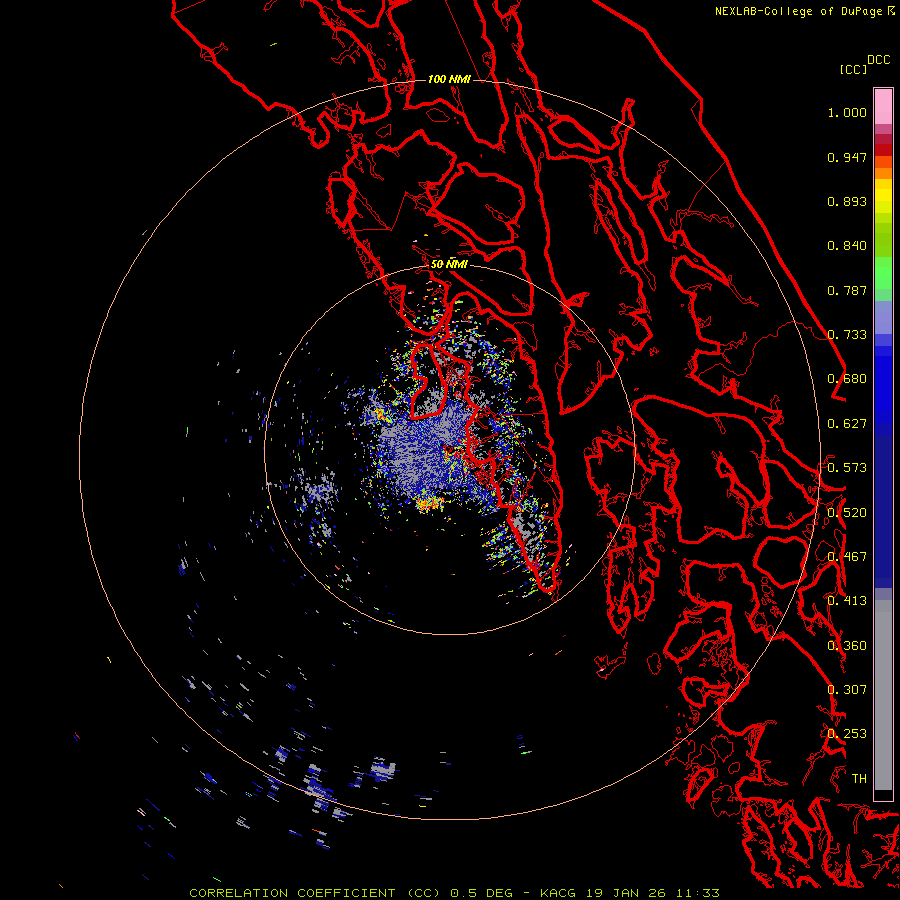The image size is (900, 900).
Task: Click the 0.307 scale value
Action: coord(847,690)
